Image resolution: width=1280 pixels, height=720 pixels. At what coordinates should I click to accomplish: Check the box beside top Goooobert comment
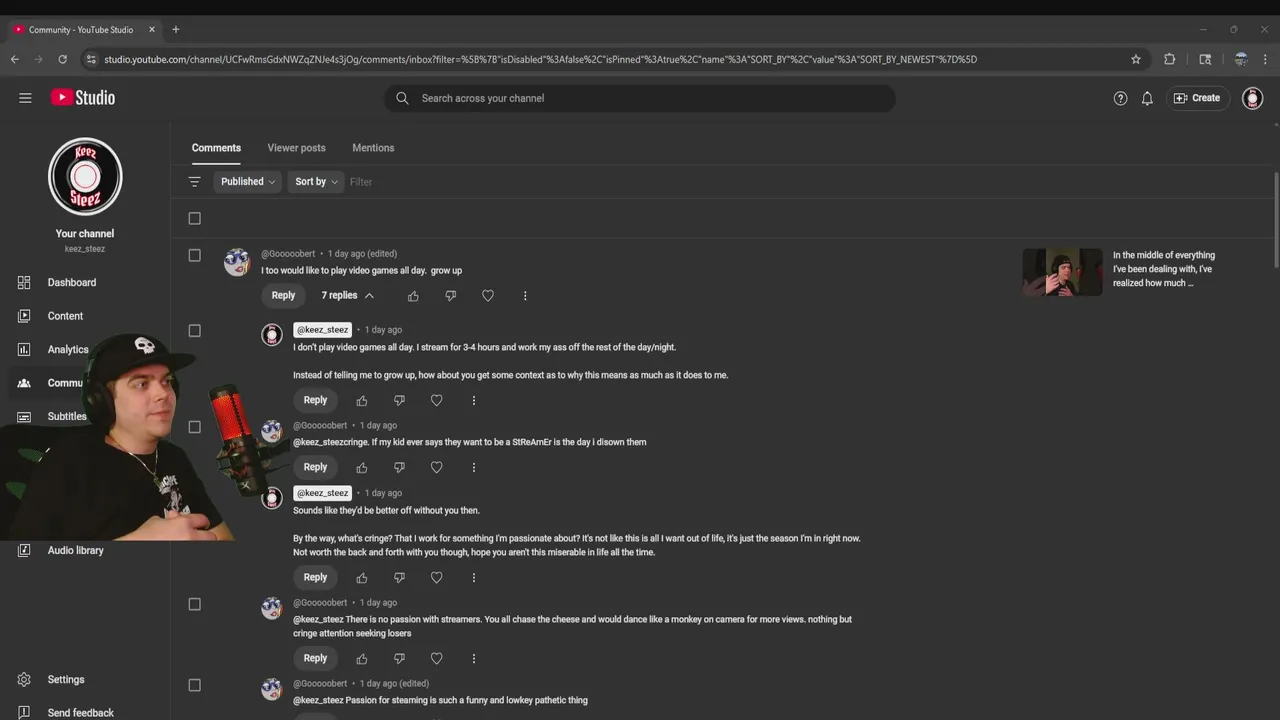coord(195,255)
